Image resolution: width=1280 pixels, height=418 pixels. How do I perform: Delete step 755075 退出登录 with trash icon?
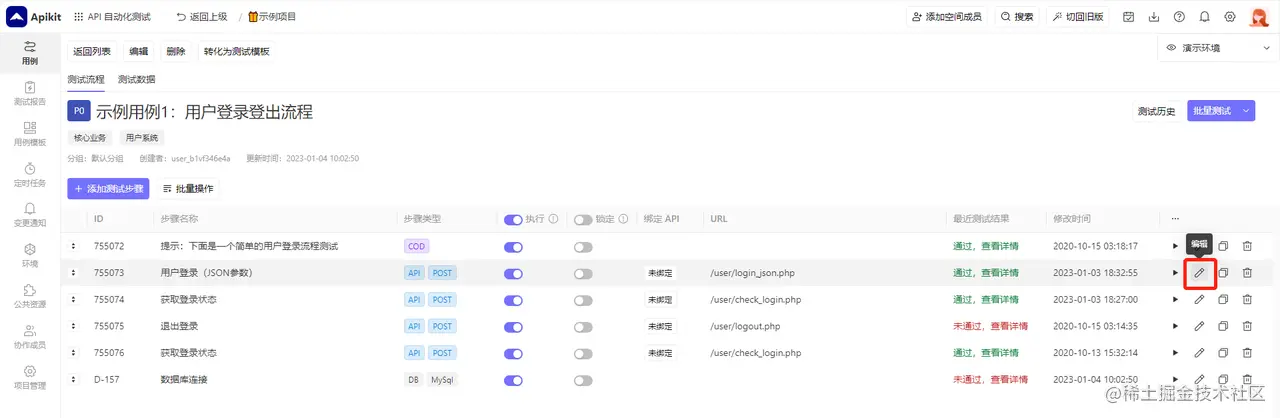click(1247, 326)
